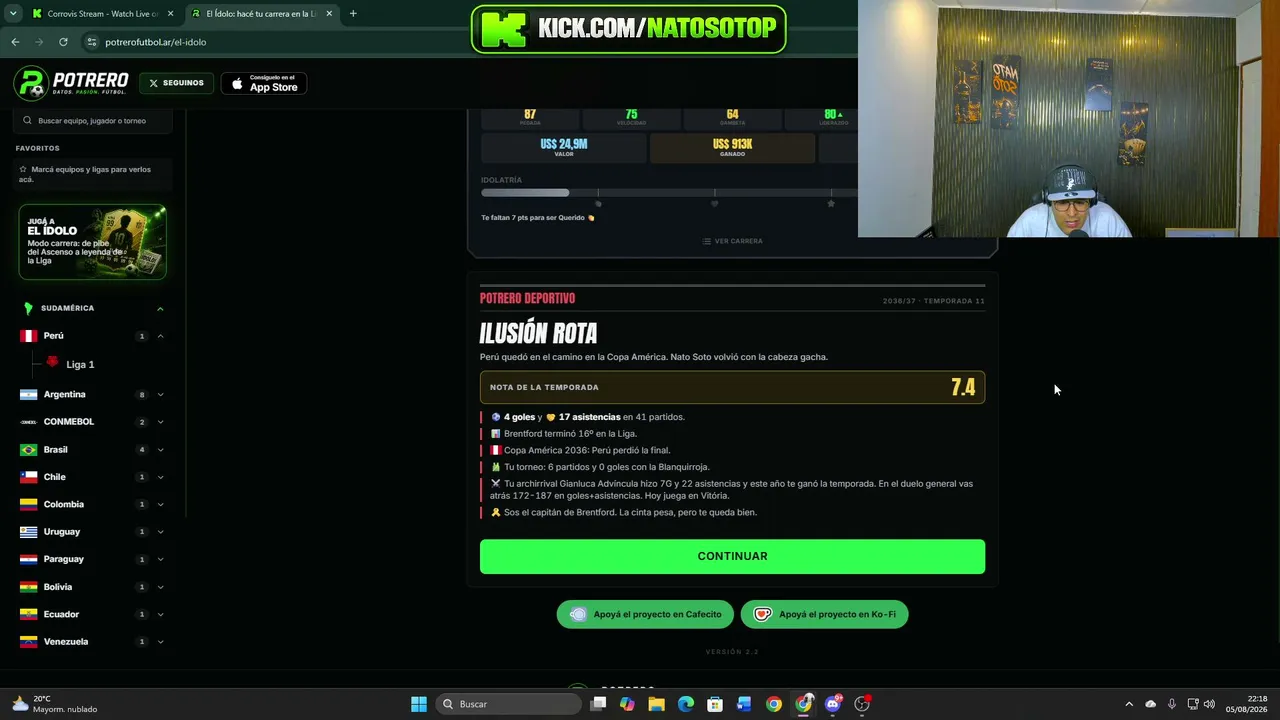Click the Continuar button
Viewport: 1280px width, 720px height.
[732, 557]
